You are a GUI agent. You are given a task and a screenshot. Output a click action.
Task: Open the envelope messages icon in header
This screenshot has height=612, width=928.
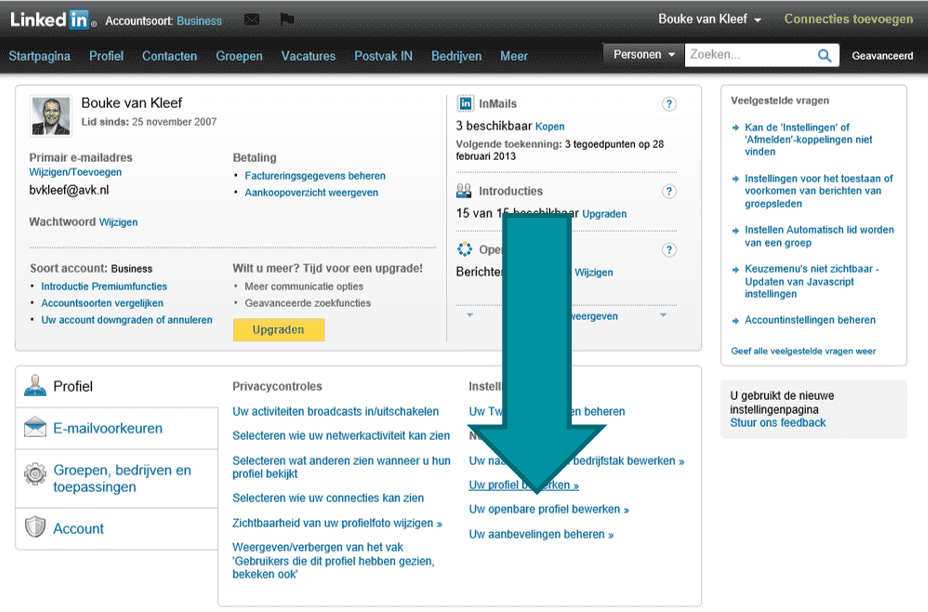click(252, 20)
